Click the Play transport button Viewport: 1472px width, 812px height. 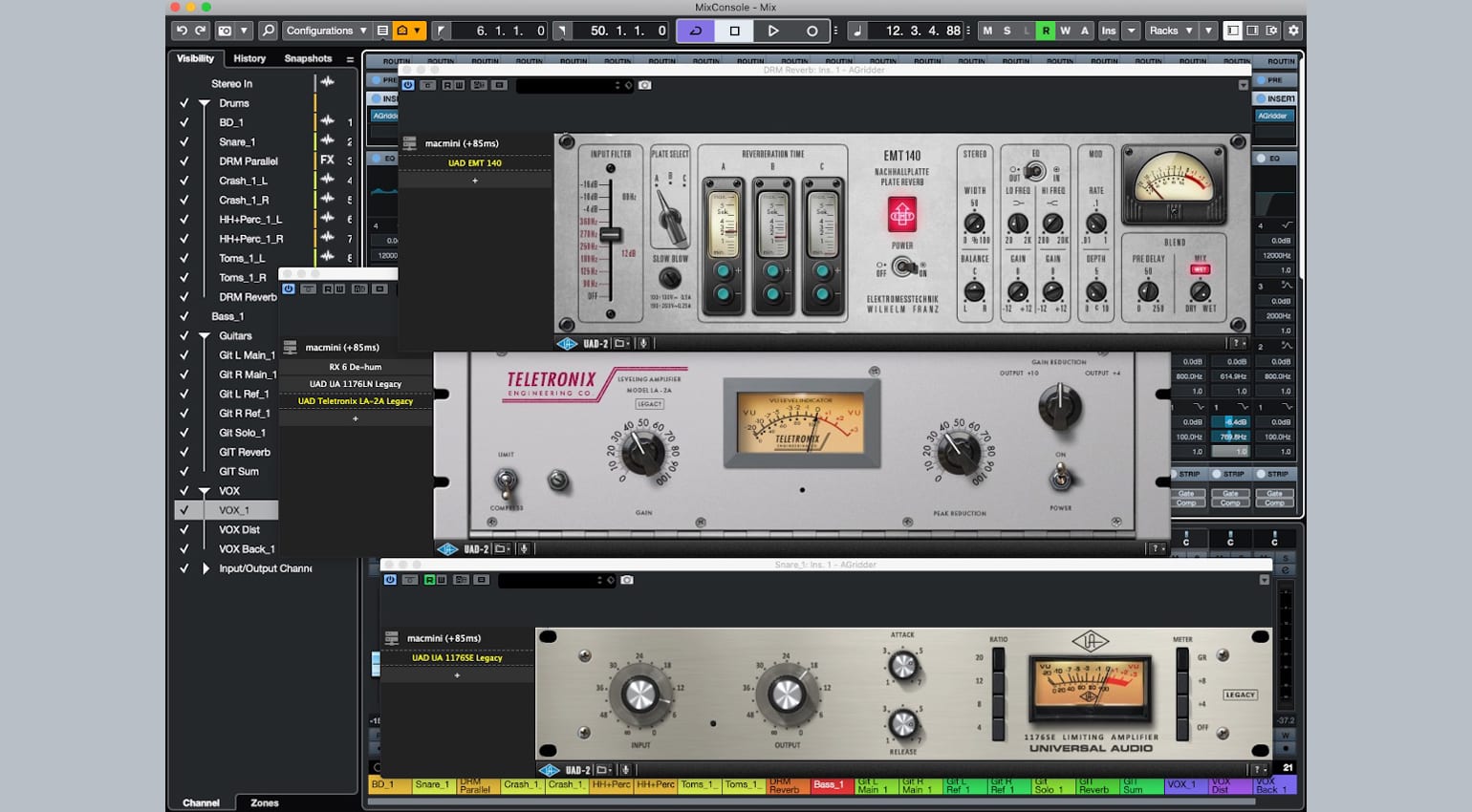click(772, 31)
